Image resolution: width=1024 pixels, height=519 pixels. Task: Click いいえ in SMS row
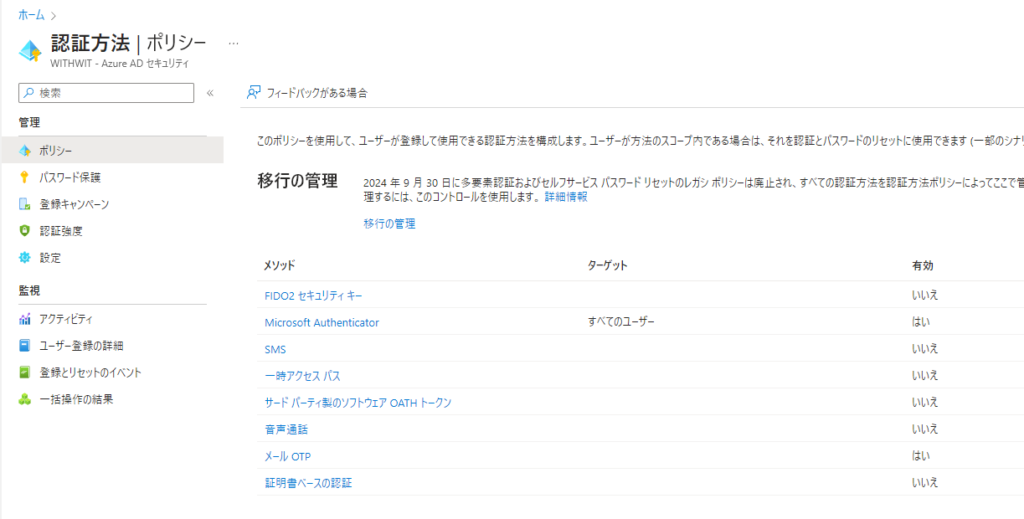pyautogui.click(x=925, y=349)
